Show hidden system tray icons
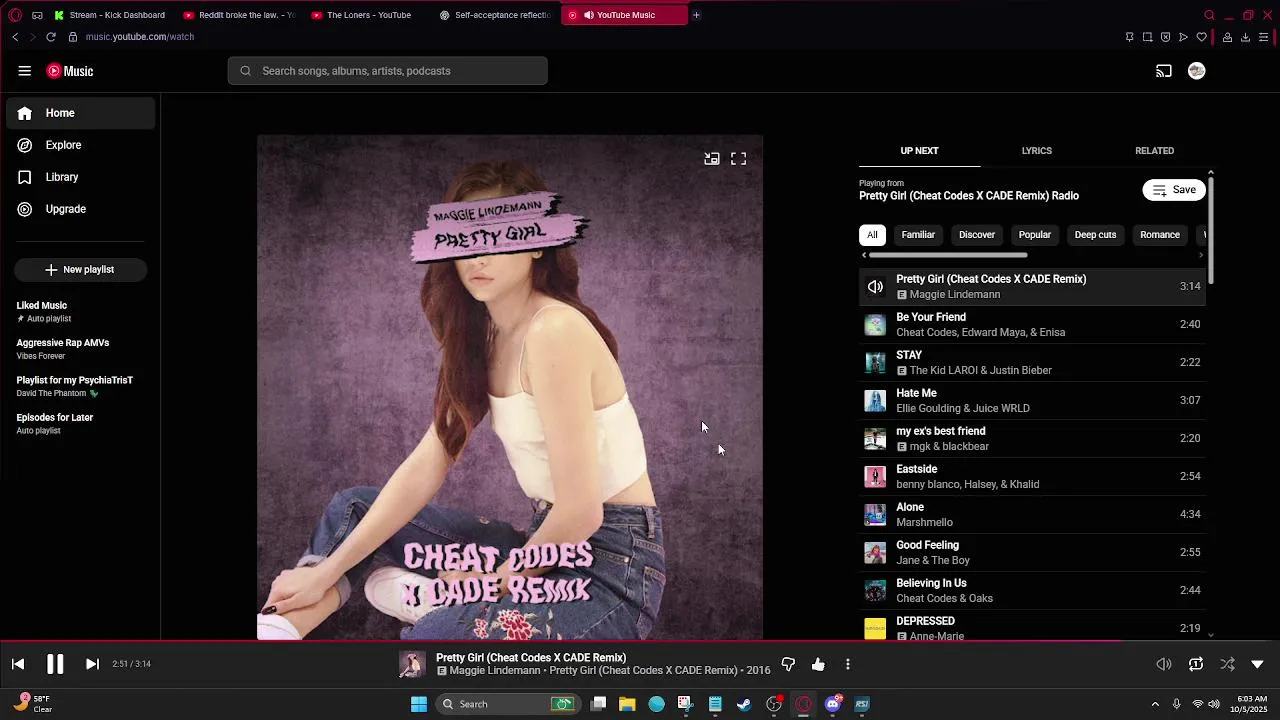 pyautogui.click(x=1155, y=704)
